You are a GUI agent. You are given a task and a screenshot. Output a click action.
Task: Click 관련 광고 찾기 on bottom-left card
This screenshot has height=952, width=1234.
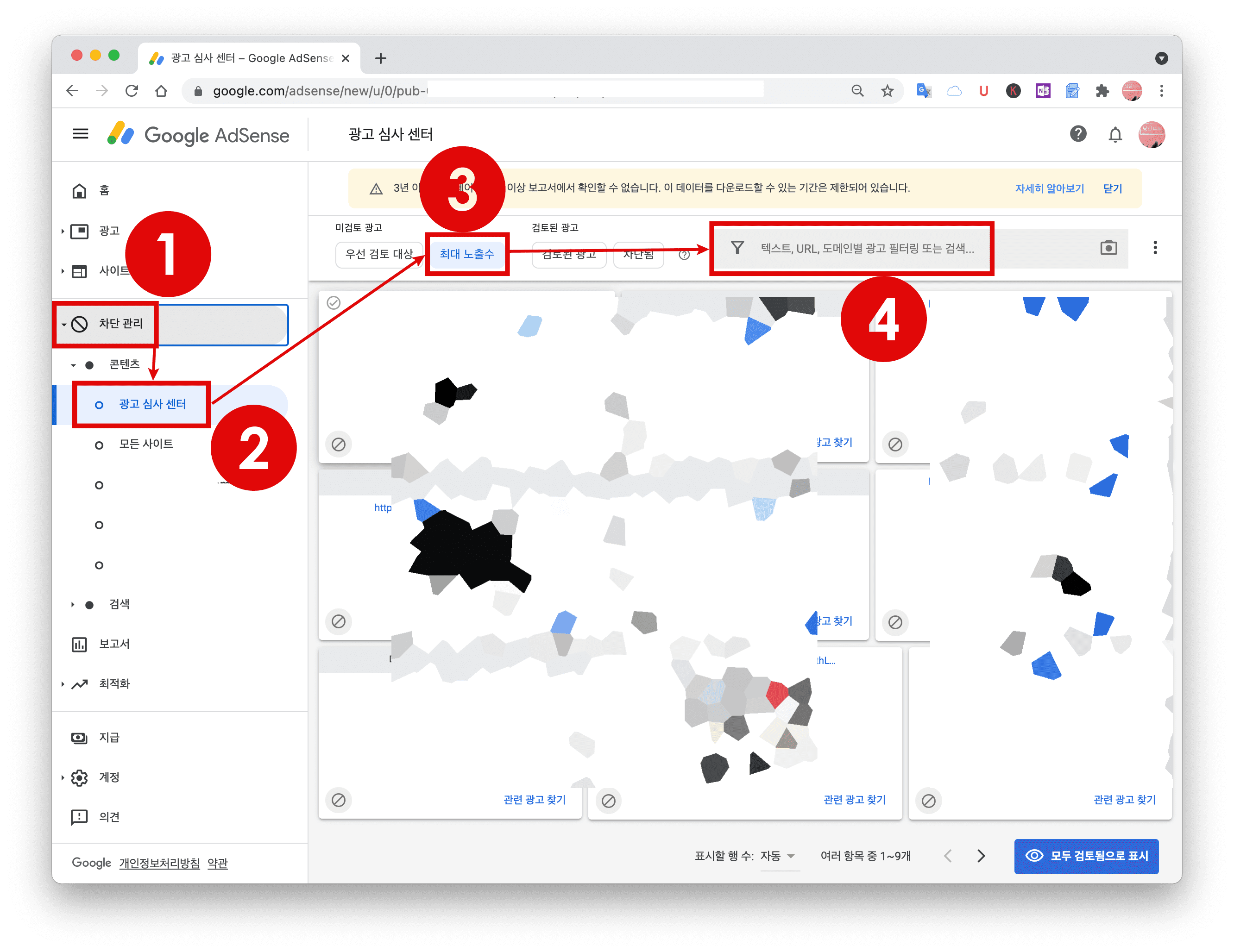coord(534,800)
